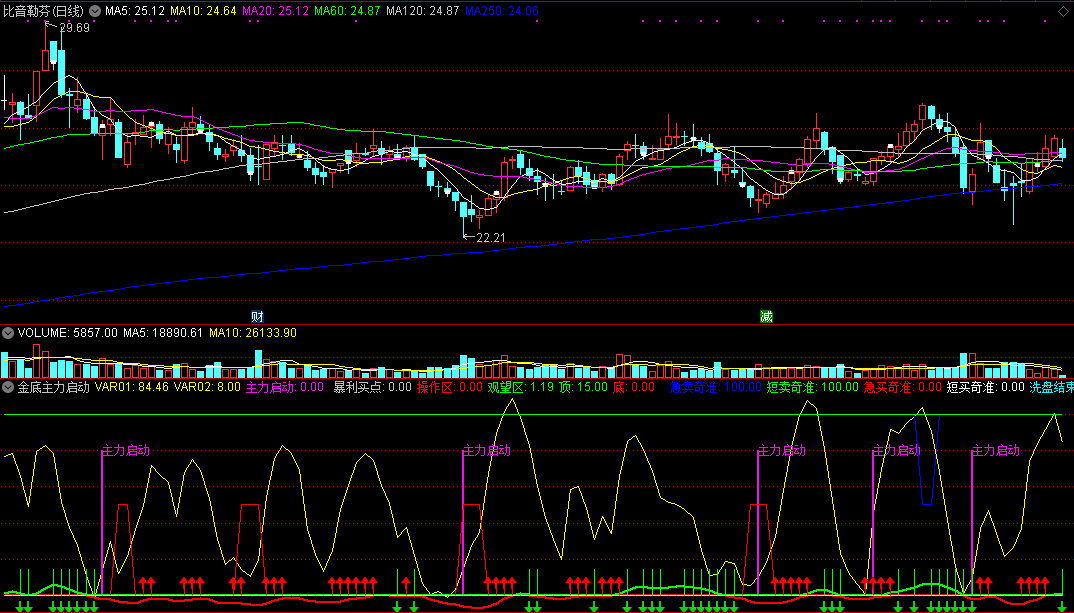1074x613 pixels.
Task: Click the 29.69 high price annotation
Action: [73, 28]
